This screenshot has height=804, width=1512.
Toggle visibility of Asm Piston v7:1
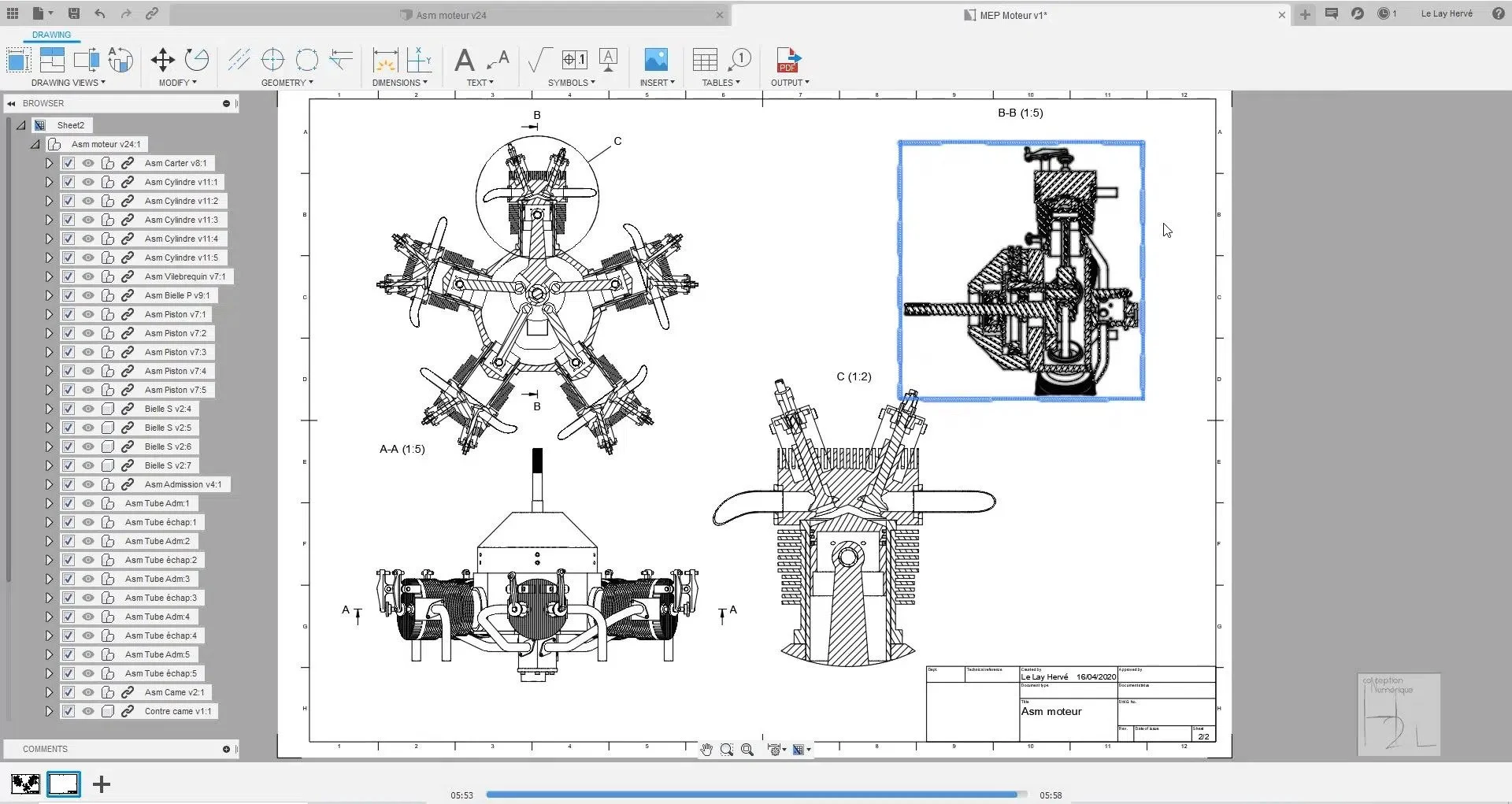tap(88, 314)
